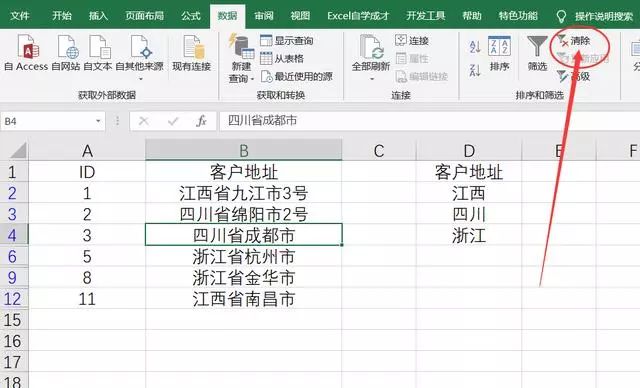Open the 特色功能 tab
The width and height of the screenshot is (640, 388).
[x=518, y=16]
